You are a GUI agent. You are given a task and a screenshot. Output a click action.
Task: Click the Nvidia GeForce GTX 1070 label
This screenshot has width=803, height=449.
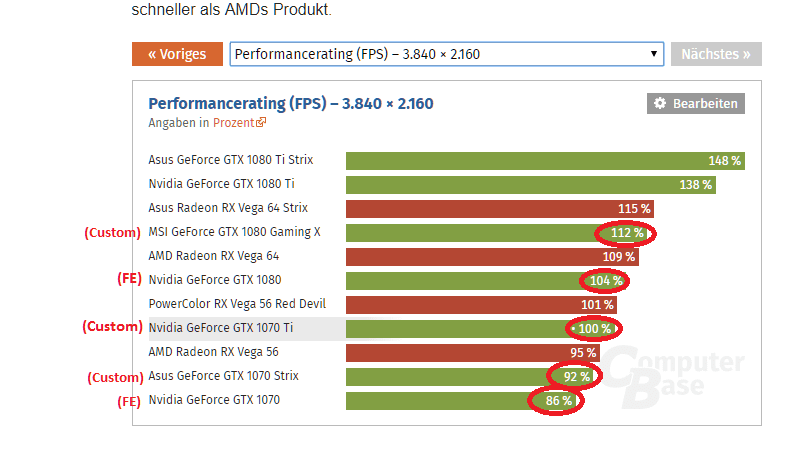pos(214,400)
